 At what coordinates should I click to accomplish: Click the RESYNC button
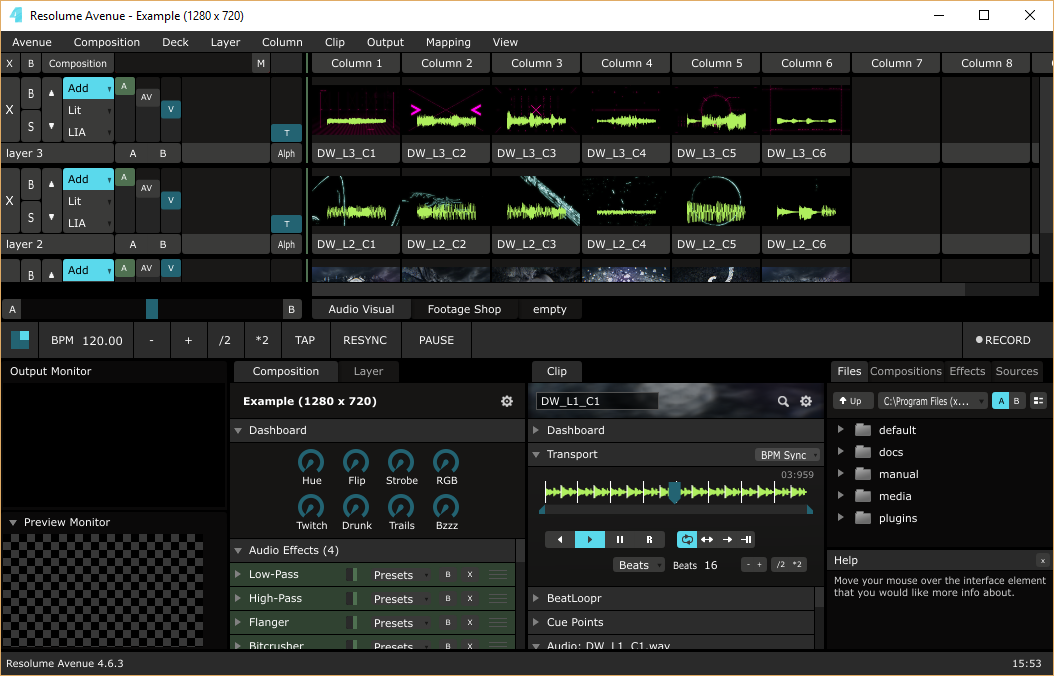365,340
